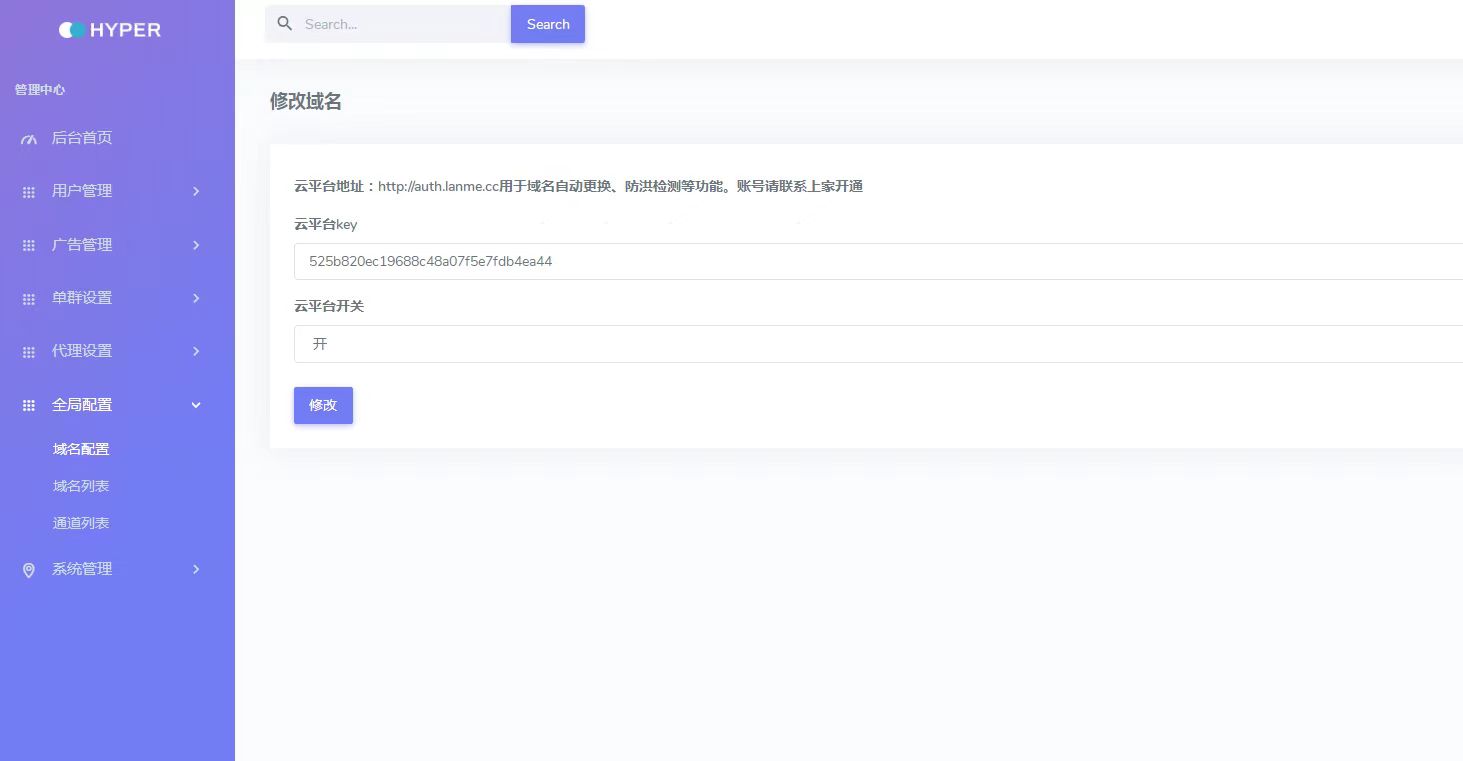This screenshot has height=761, width=1463.
Task: Click the grid icon beside 代理设置
Action: (29, 352)
